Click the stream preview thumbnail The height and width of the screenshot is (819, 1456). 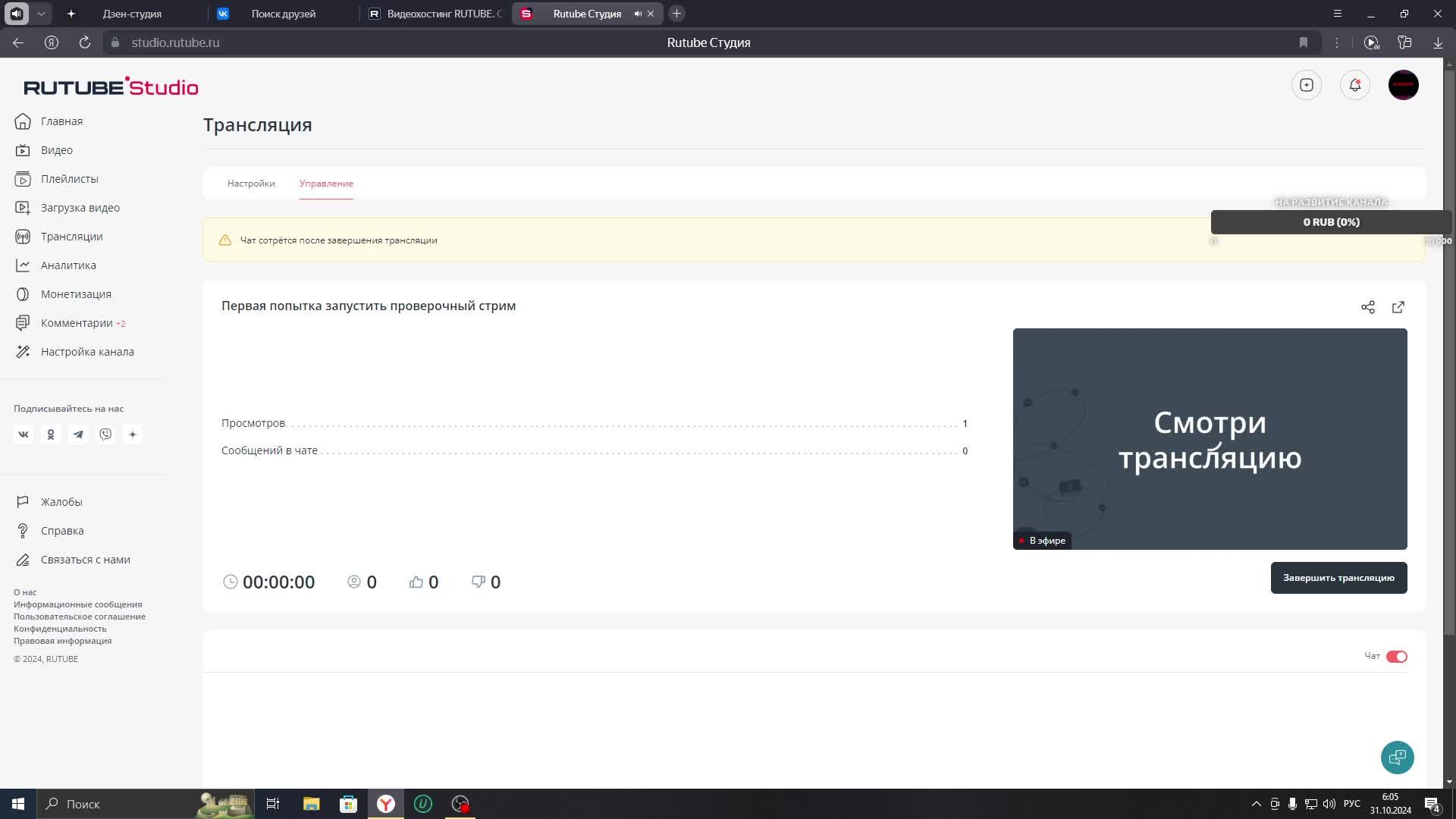(x=1210, y=439)
